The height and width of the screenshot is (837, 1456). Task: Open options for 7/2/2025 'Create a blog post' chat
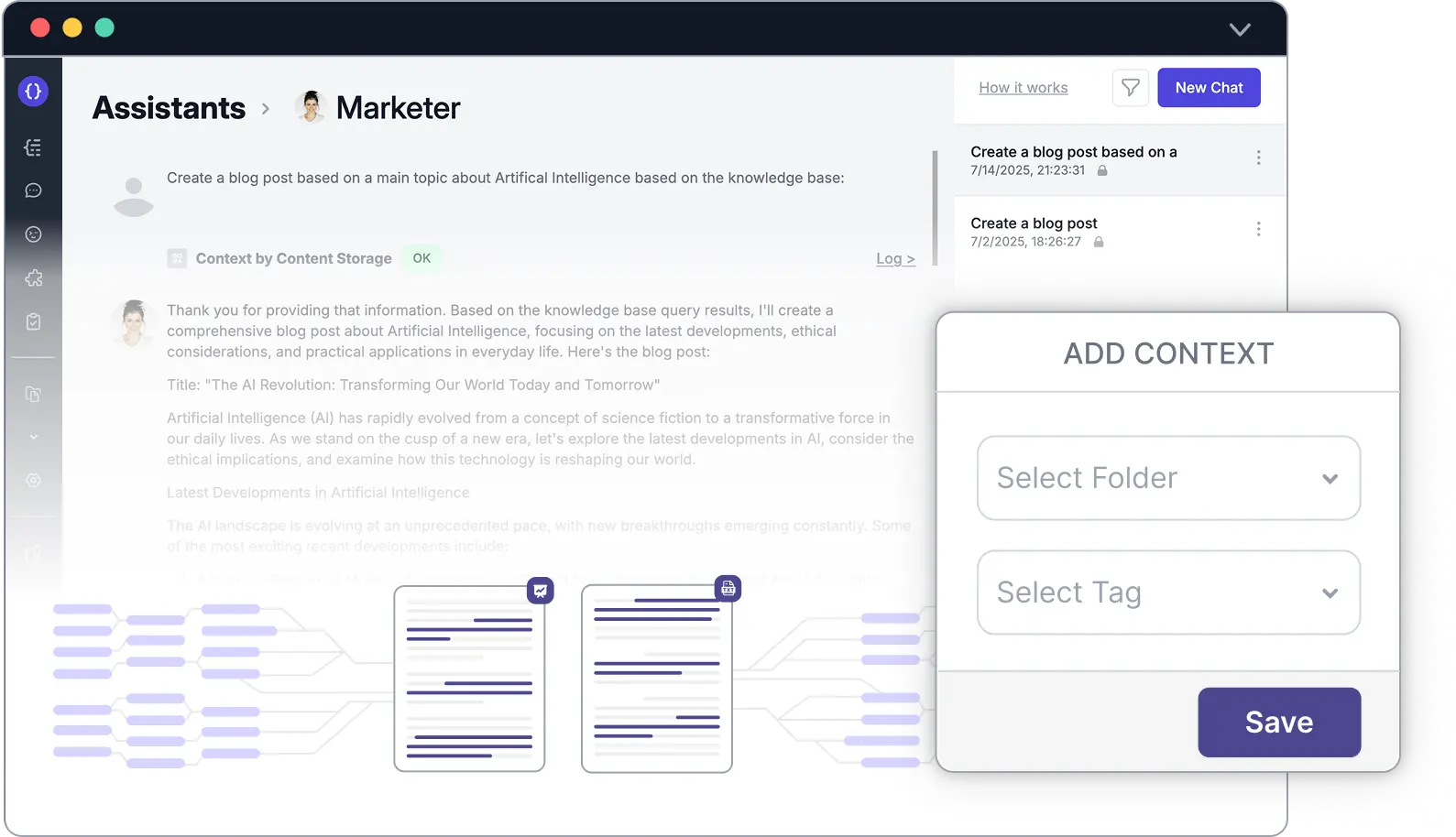coord(1258,229)
